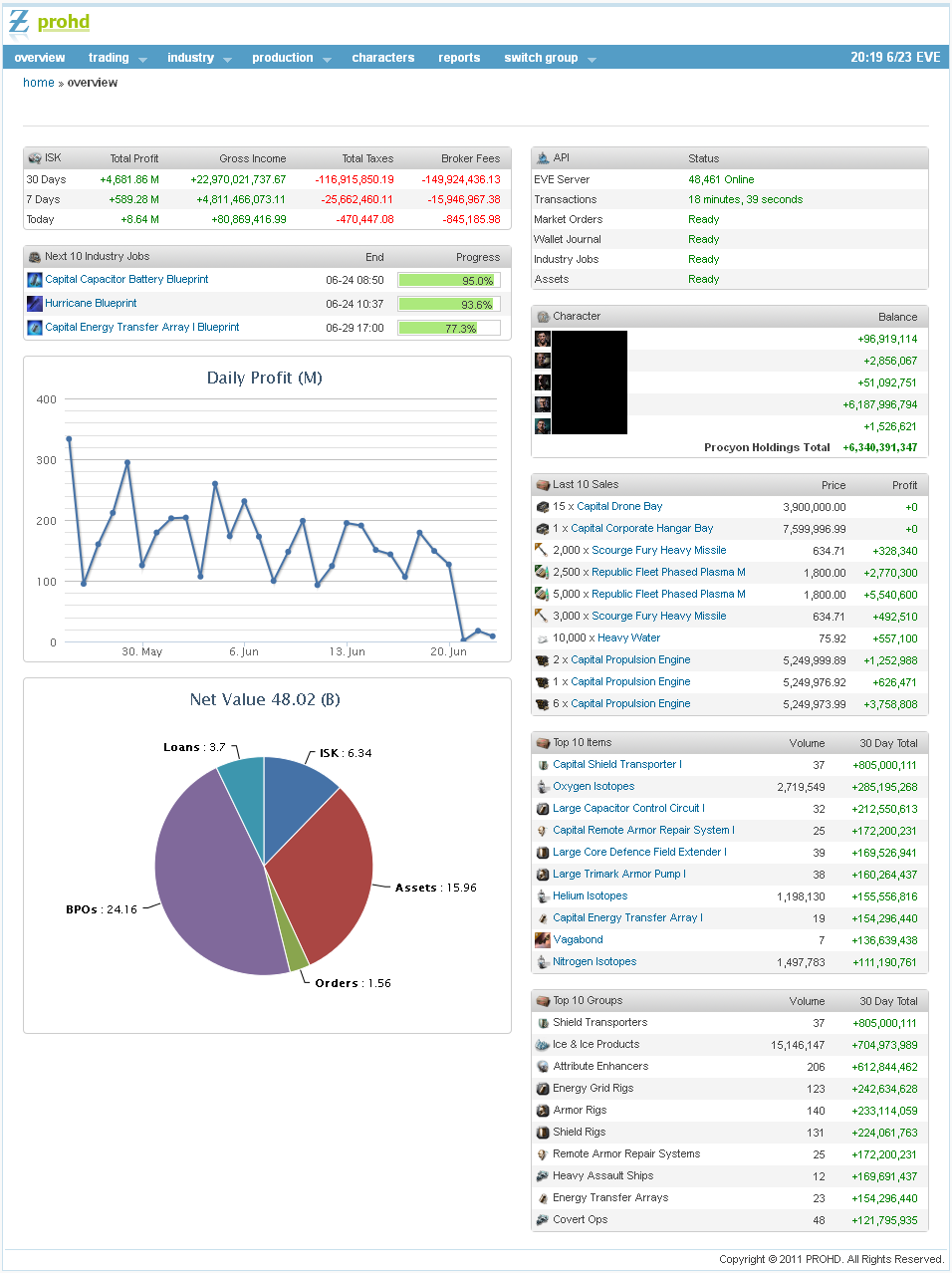The image size is (952, 1273).
Task: Click the Vagabond ship icon
Action: (543, 939)
